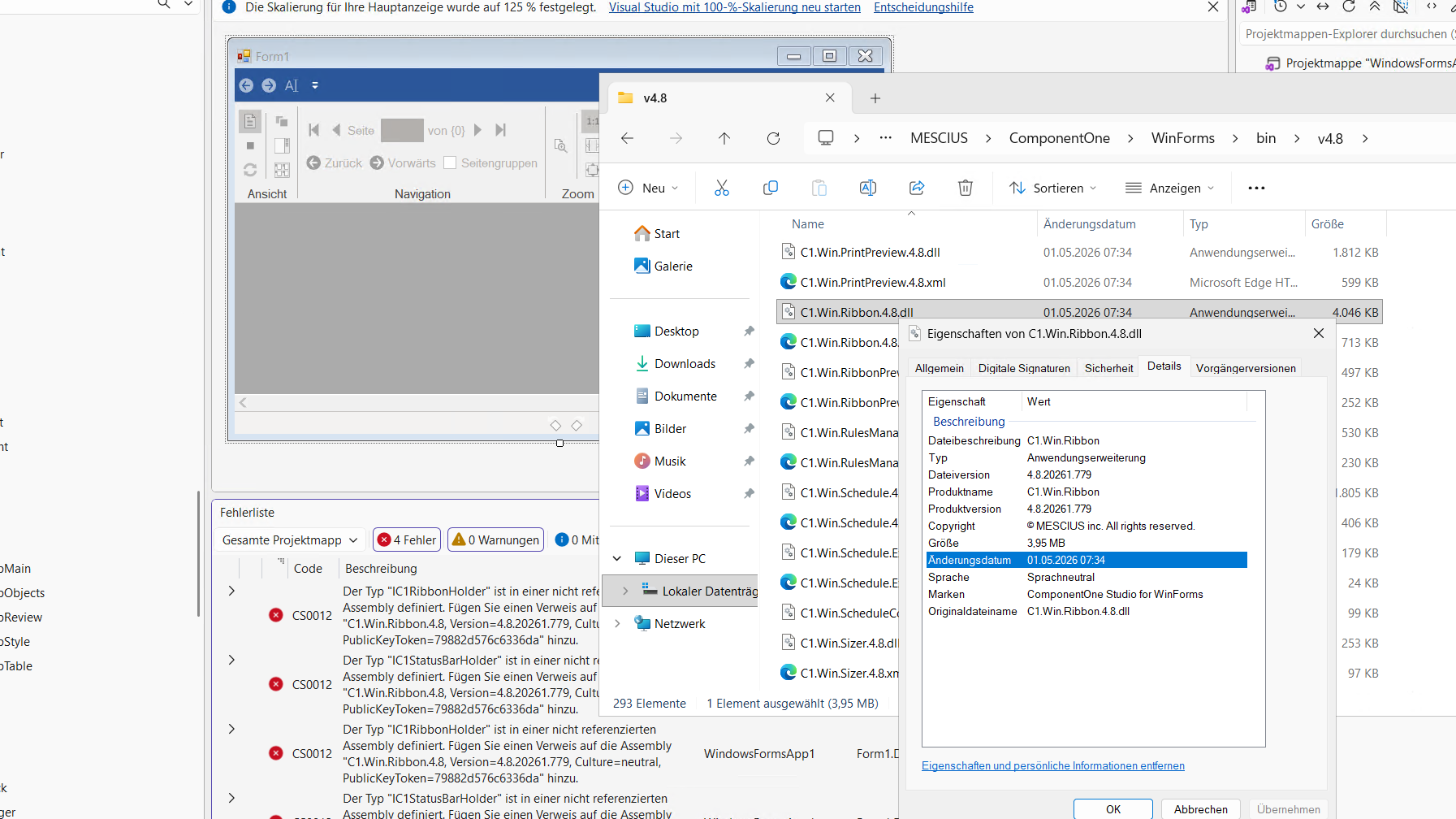Click the Delete trash icon in Explorer toolbar
The width and height of the screenshot is (1456, 819).
(966, 188)
